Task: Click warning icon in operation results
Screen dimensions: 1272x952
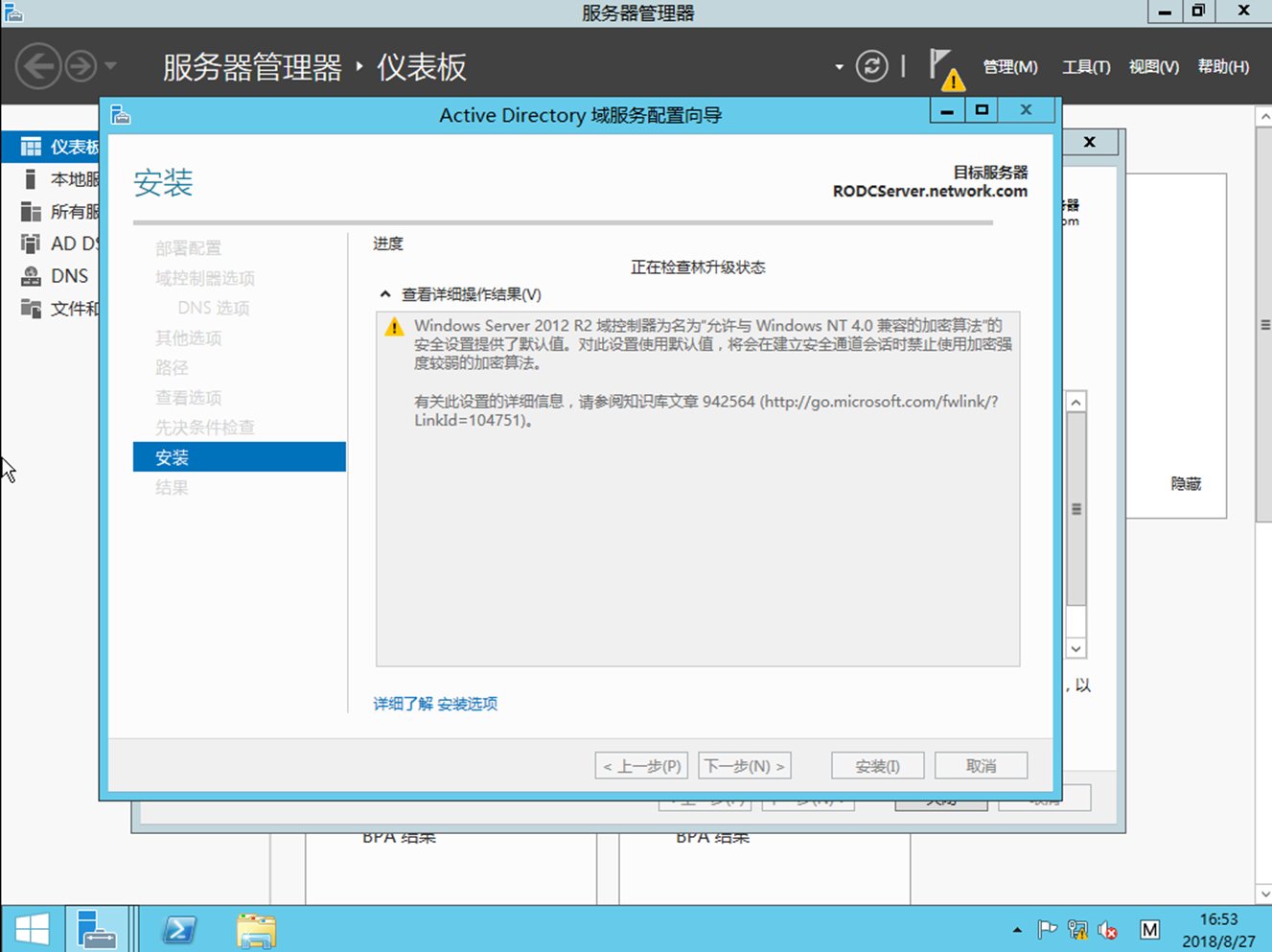Action: [x=394, y=327]
